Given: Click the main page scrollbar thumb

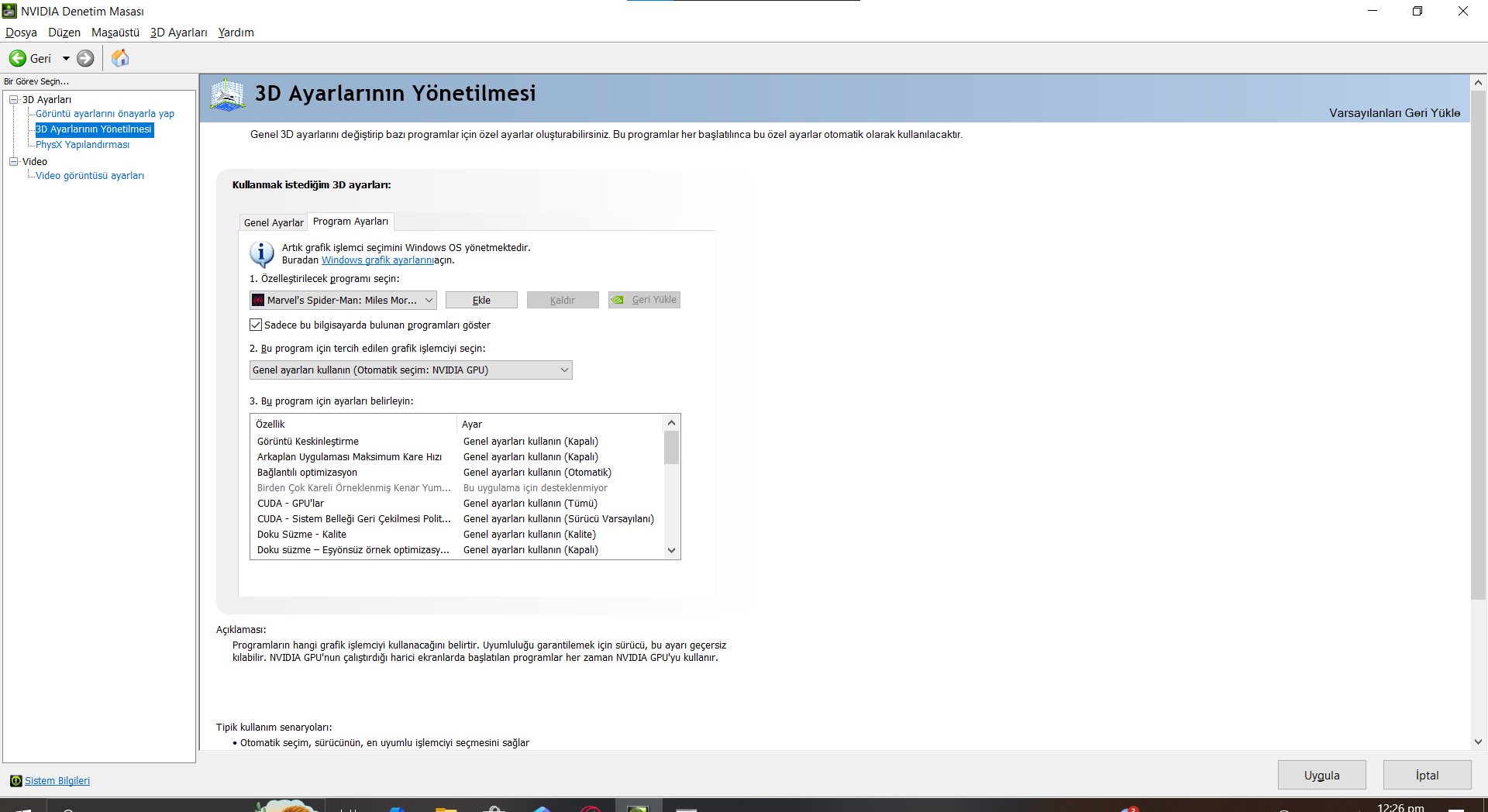Looking at the screenshot, I should (x=1478, y=345).
